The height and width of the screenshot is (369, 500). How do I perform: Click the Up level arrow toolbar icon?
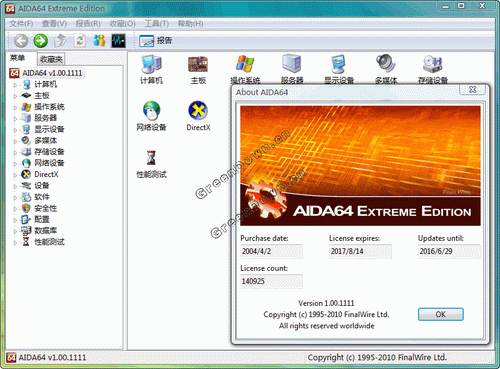point(60,41)
